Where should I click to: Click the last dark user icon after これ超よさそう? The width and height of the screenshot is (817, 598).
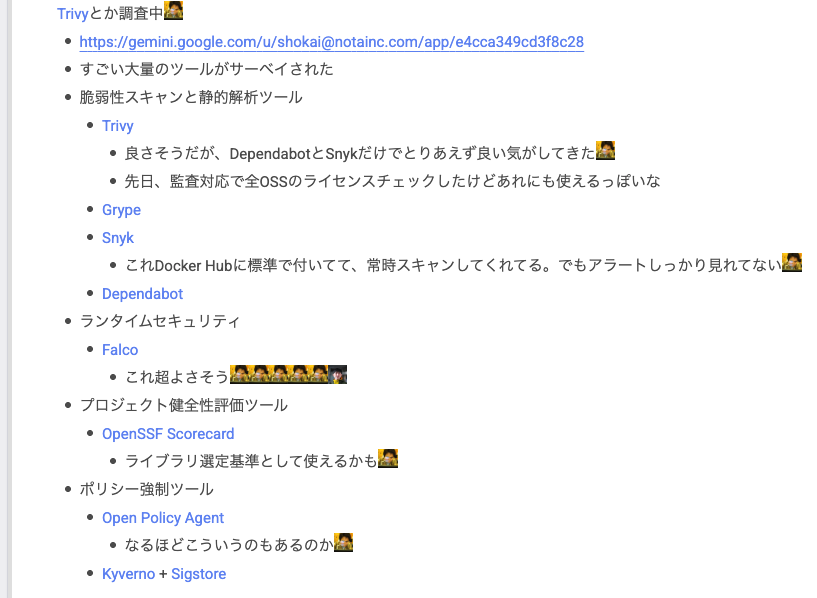coord(338,375)
